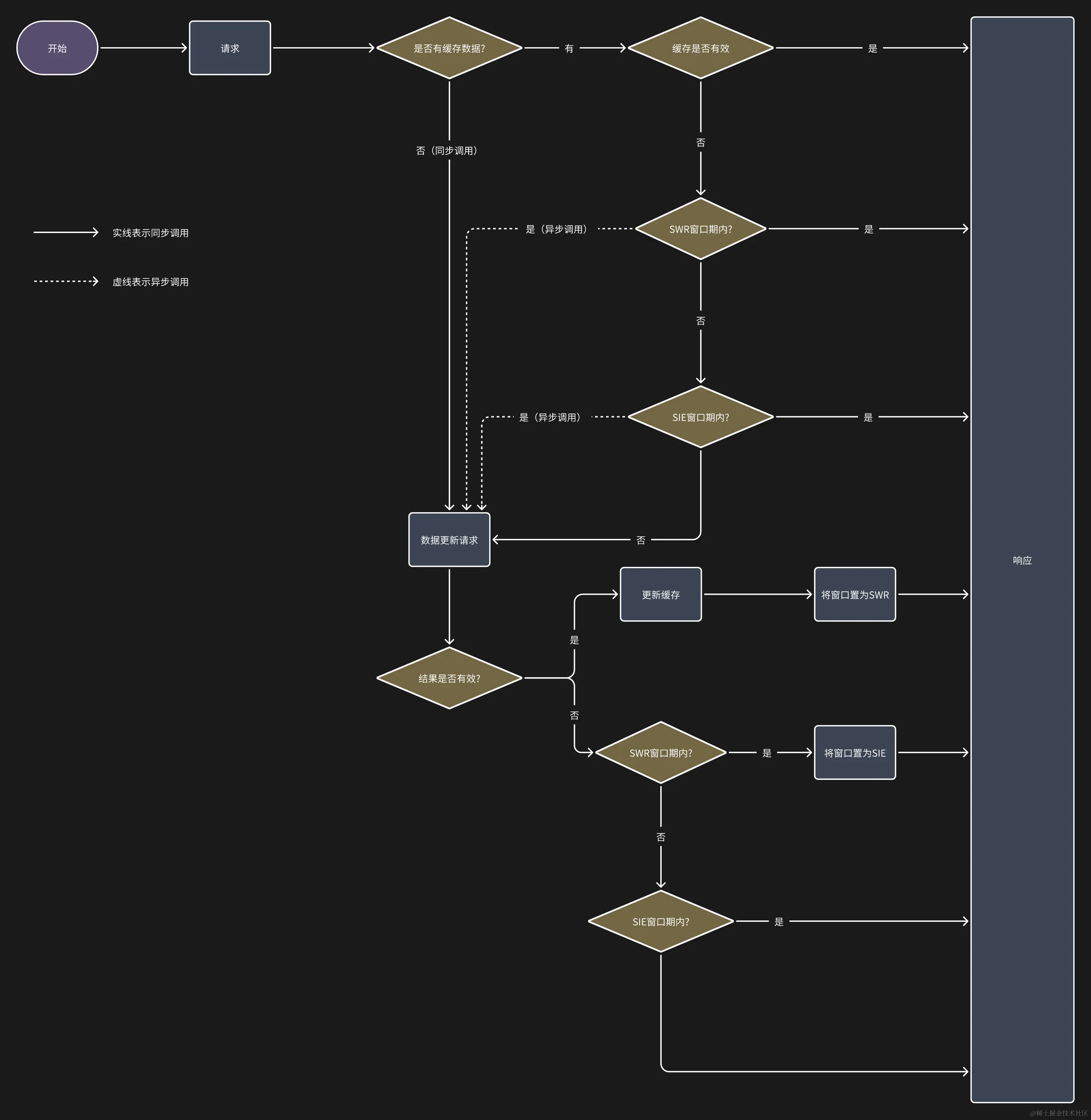
Task: Click the purple 开始 start node
Action: (57, 48)
